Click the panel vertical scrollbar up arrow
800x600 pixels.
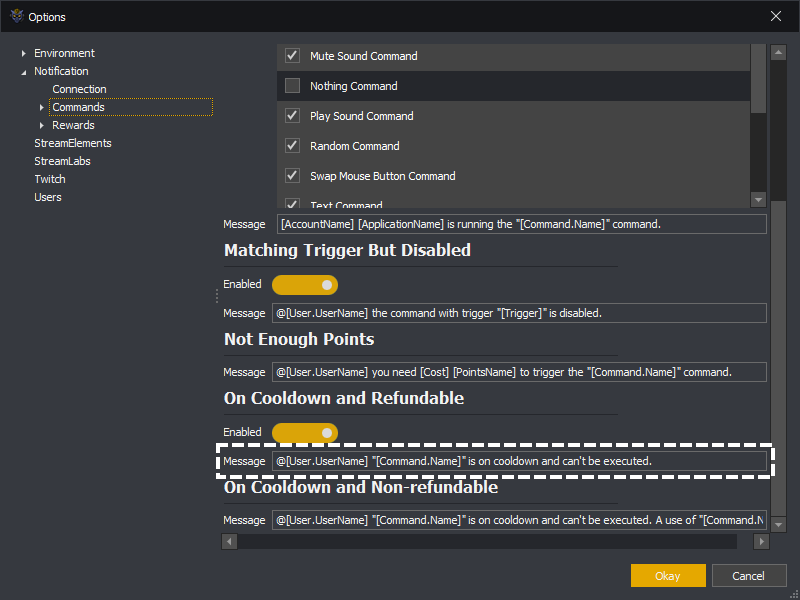pyautogui.click(x=778, y=52)
